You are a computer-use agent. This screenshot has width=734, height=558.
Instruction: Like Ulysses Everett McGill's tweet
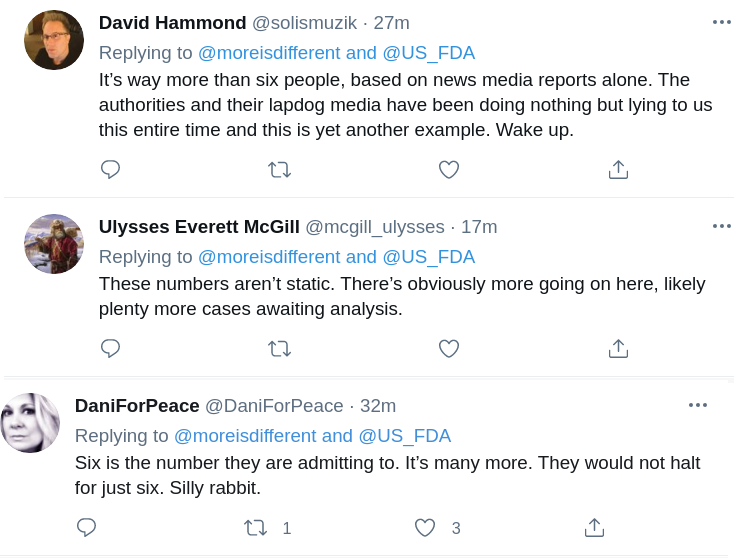coord(449,348)
